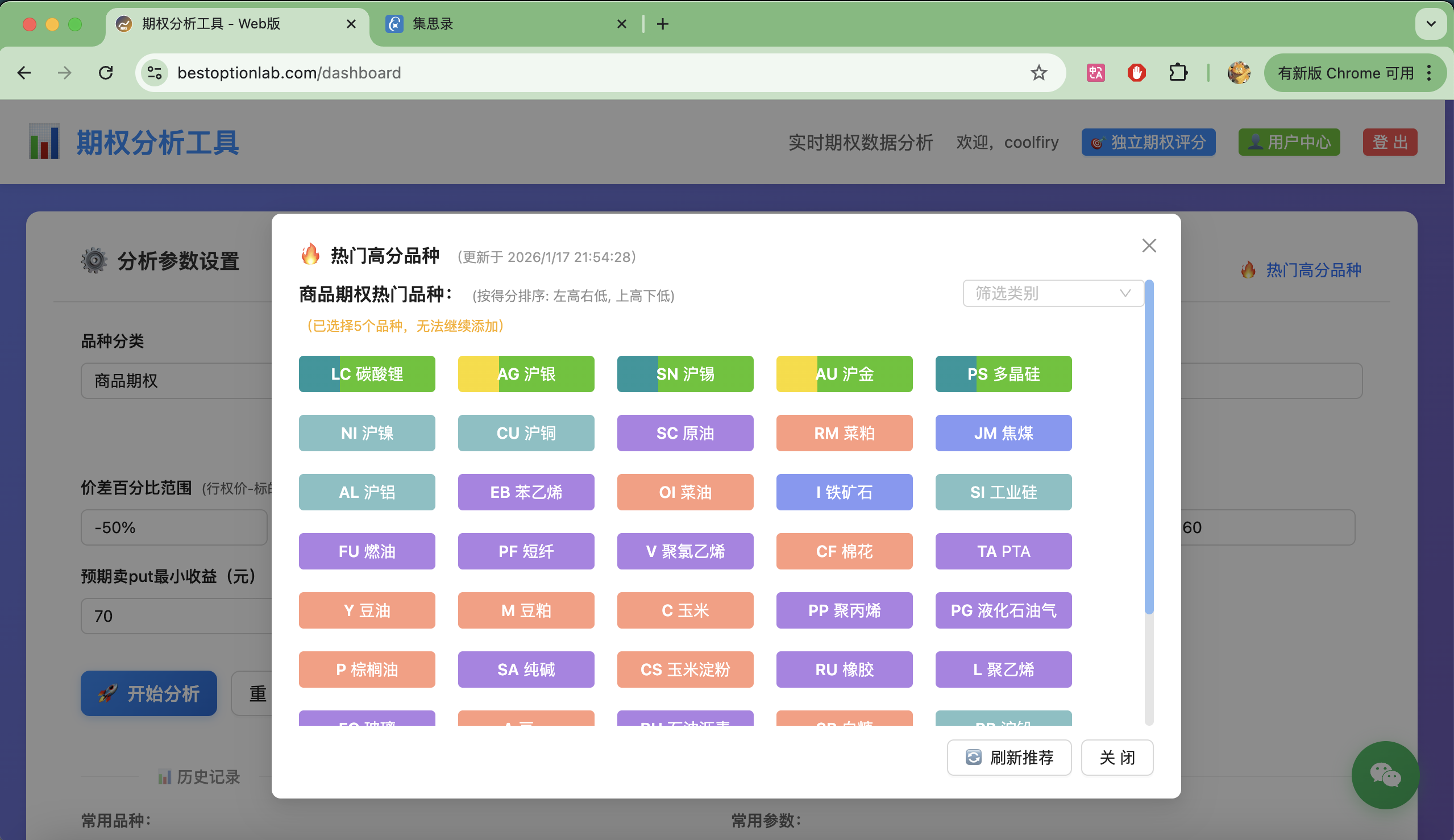1454x840 pixels.
Task: Open the Chrome extensions puzzle icon
Action: coord(1178,73)
